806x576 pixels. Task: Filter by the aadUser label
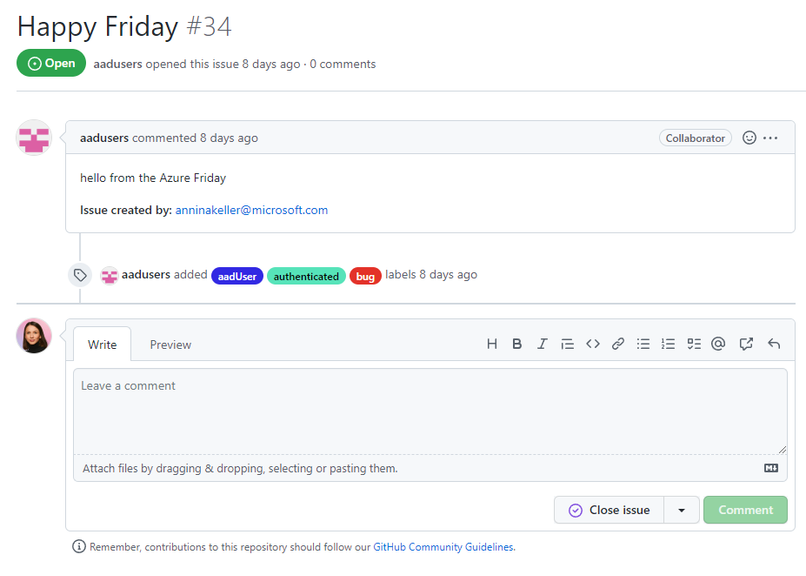(237, 276)
